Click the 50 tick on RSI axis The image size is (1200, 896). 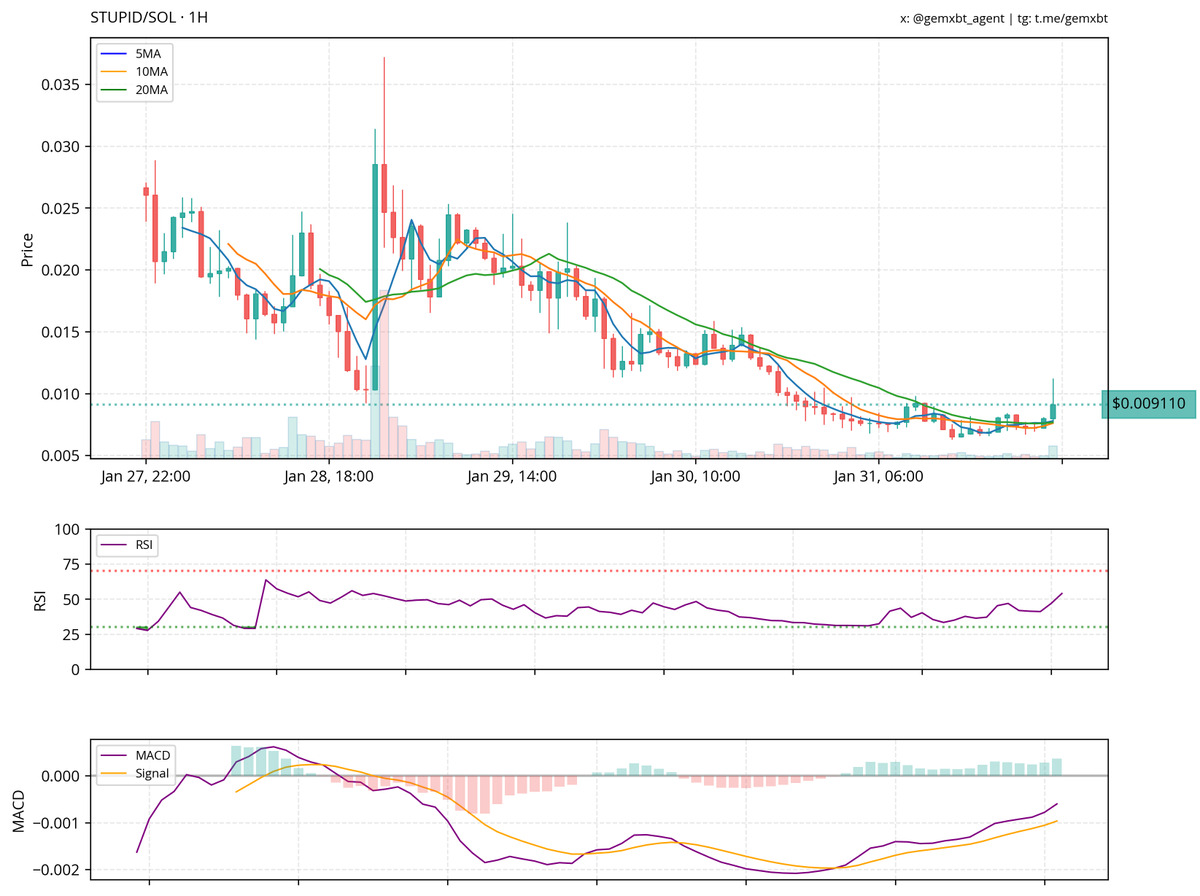coord(71,599)
